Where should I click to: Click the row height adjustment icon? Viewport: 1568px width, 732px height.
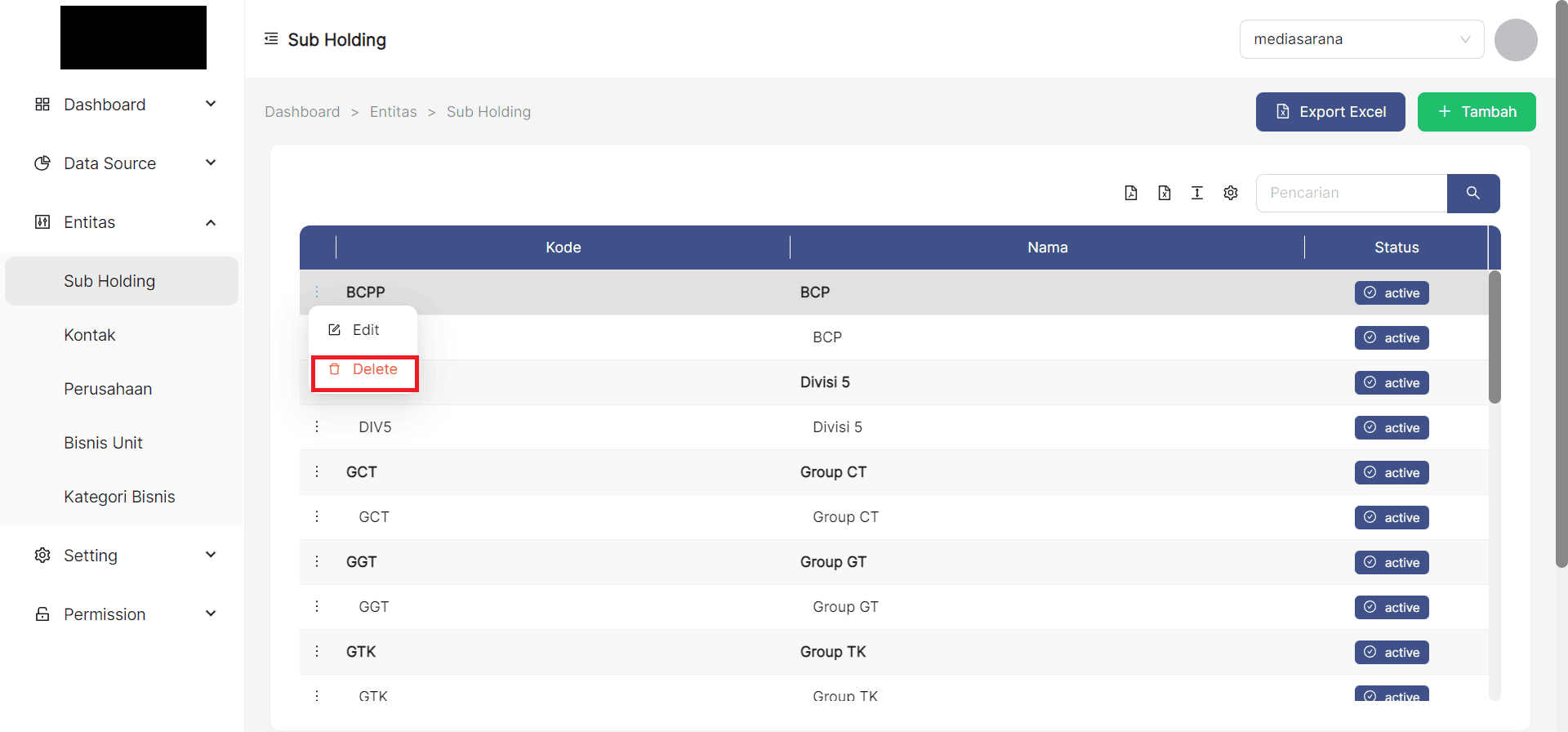coord(1197,193)
